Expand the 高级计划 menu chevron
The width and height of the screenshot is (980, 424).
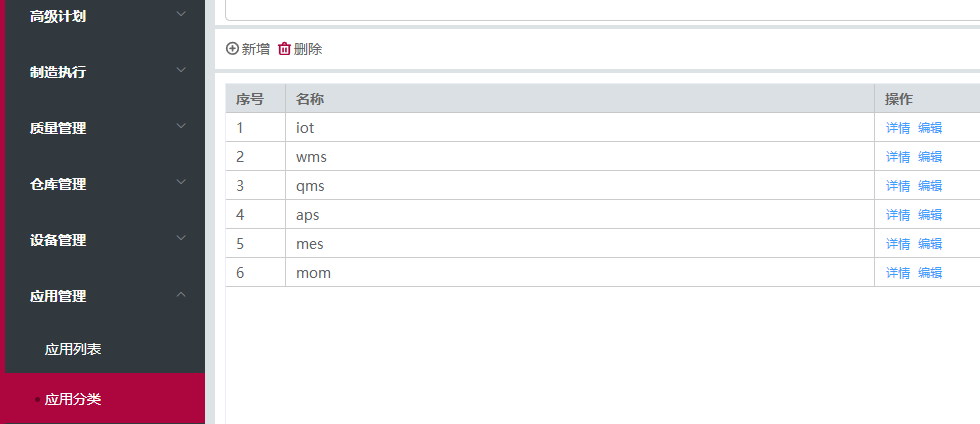point(181,14)
